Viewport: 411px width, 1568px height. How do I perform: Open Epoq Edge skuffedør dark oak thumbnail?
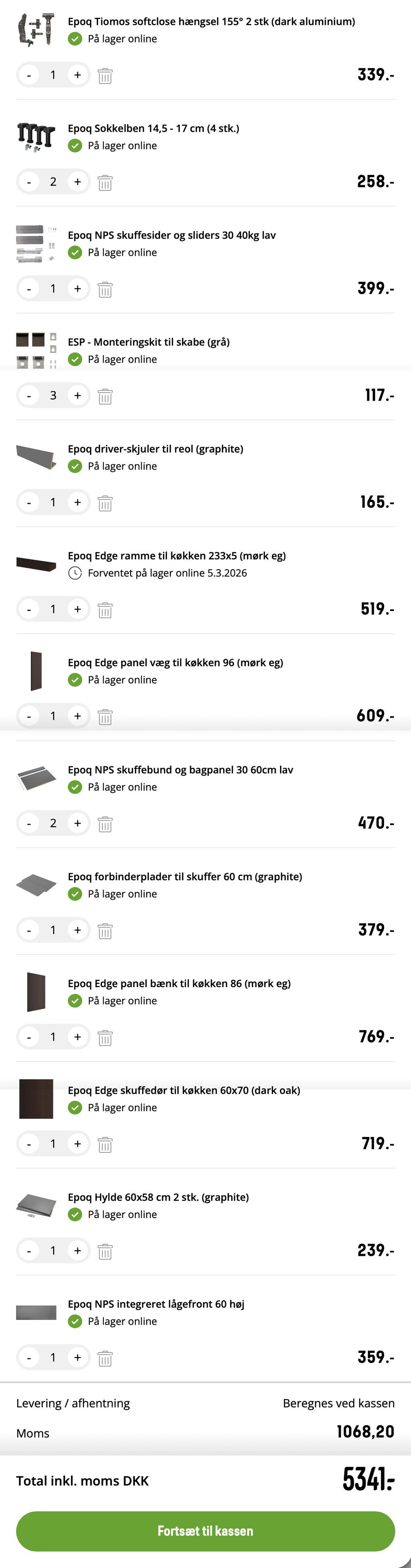36,1099
